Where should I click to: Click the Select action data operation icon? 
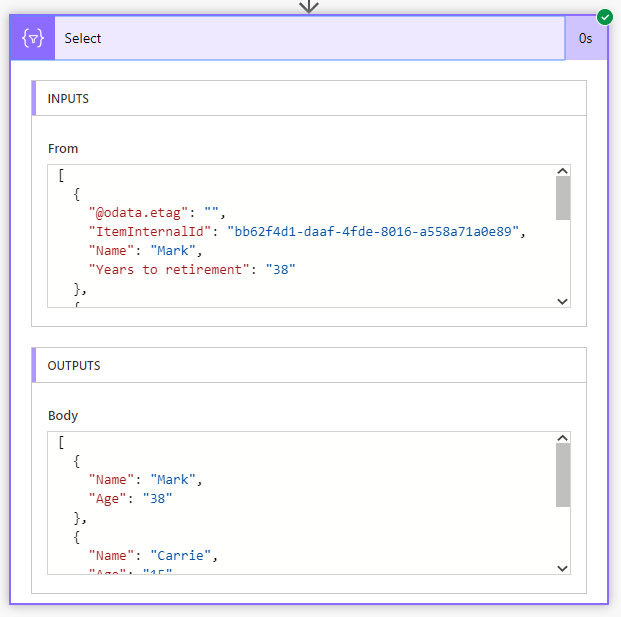pyautogui.click(x=33, y=39)
